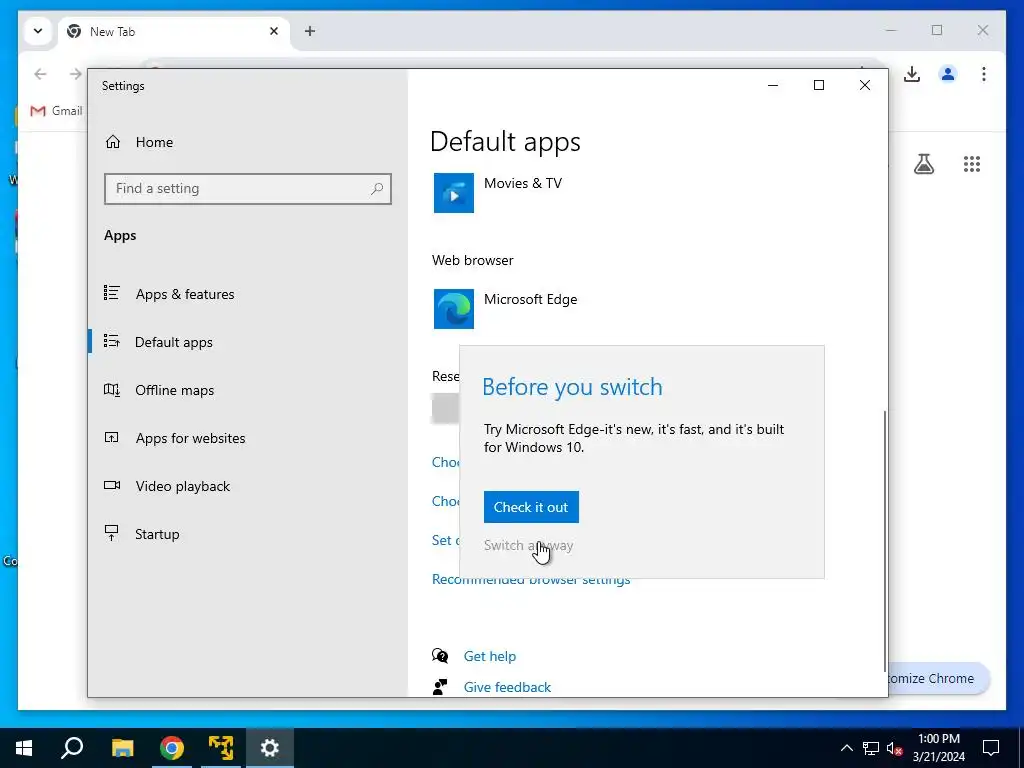Open Chrome profile avatar
This screenshot has width=1024, height=768.
coord(948,74)
